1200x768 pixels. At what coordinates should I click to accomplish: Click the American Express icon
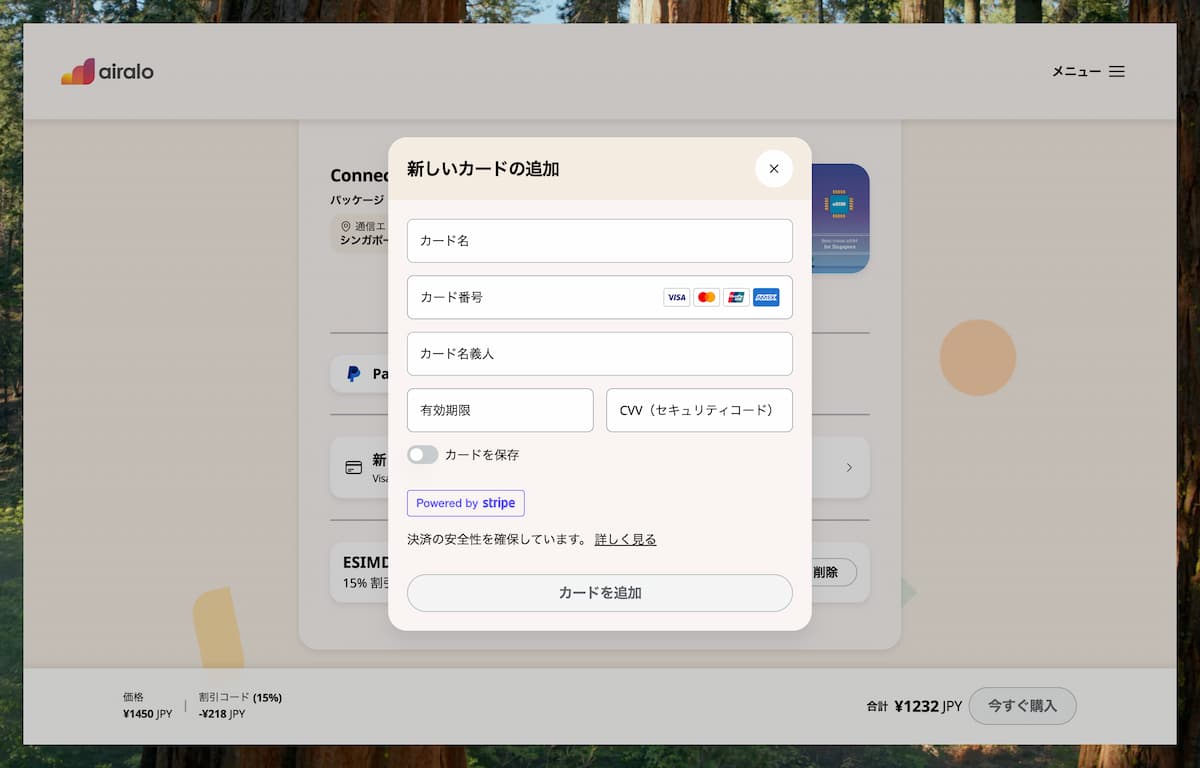(x=766, y=297)
